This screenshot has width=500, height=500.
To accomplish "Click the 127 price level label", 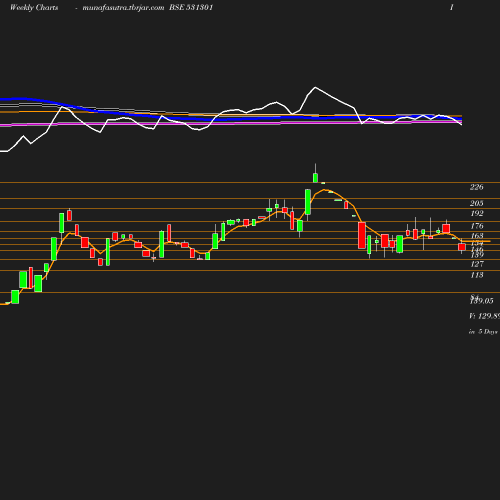I will (477, 264).
